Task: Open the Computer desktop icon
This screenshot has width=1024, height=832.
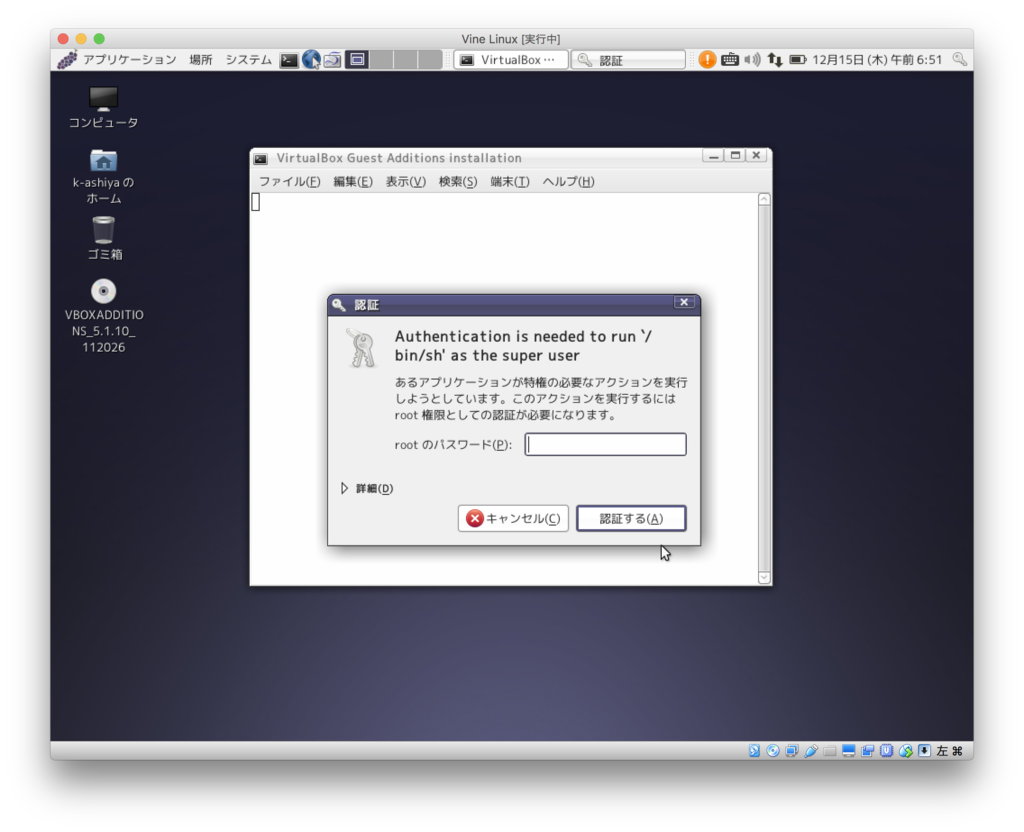Action: tap(103, 108)
